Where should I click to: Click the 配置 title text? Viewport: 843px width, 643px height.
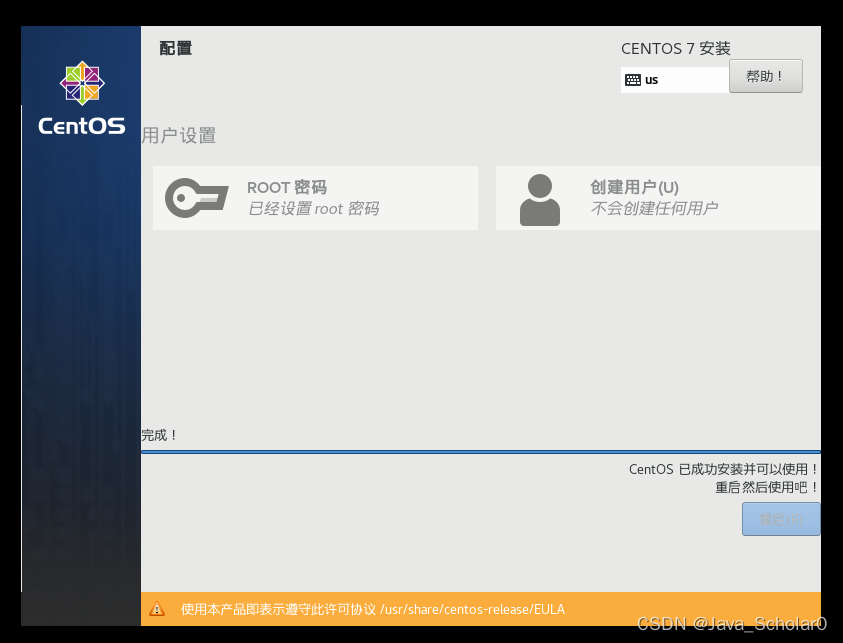tap(176, 48)
